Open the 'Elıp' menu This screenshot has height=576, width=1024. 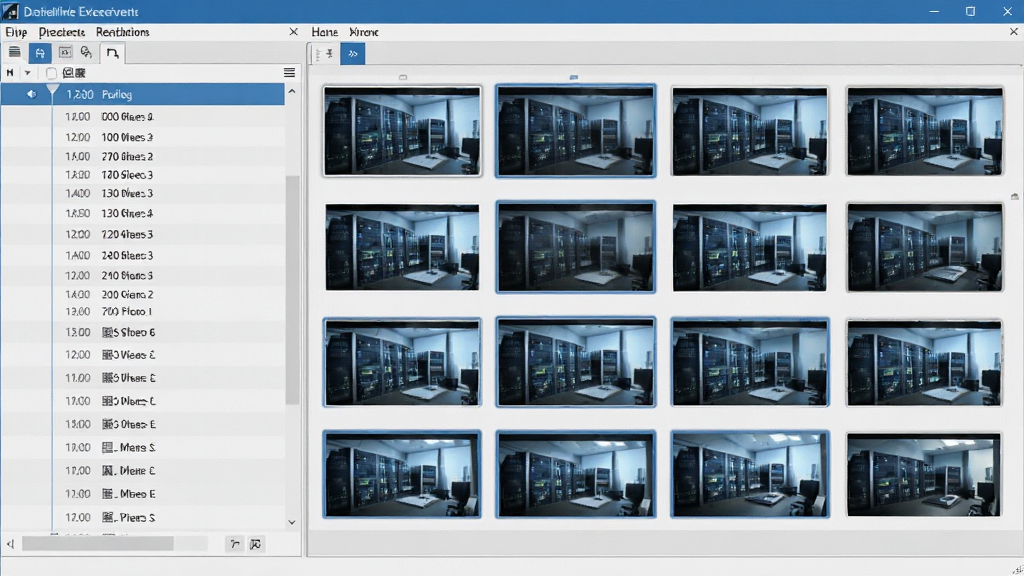(x=16, y=32)
